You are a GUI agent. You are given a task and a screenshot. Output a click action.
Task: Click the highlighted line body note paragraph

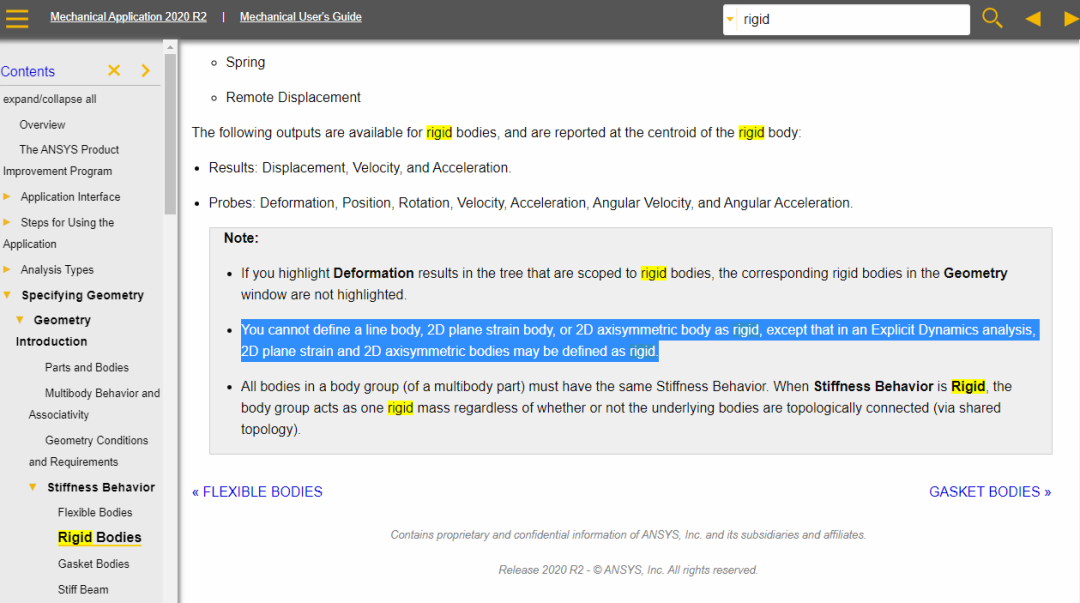click(638, 340)
